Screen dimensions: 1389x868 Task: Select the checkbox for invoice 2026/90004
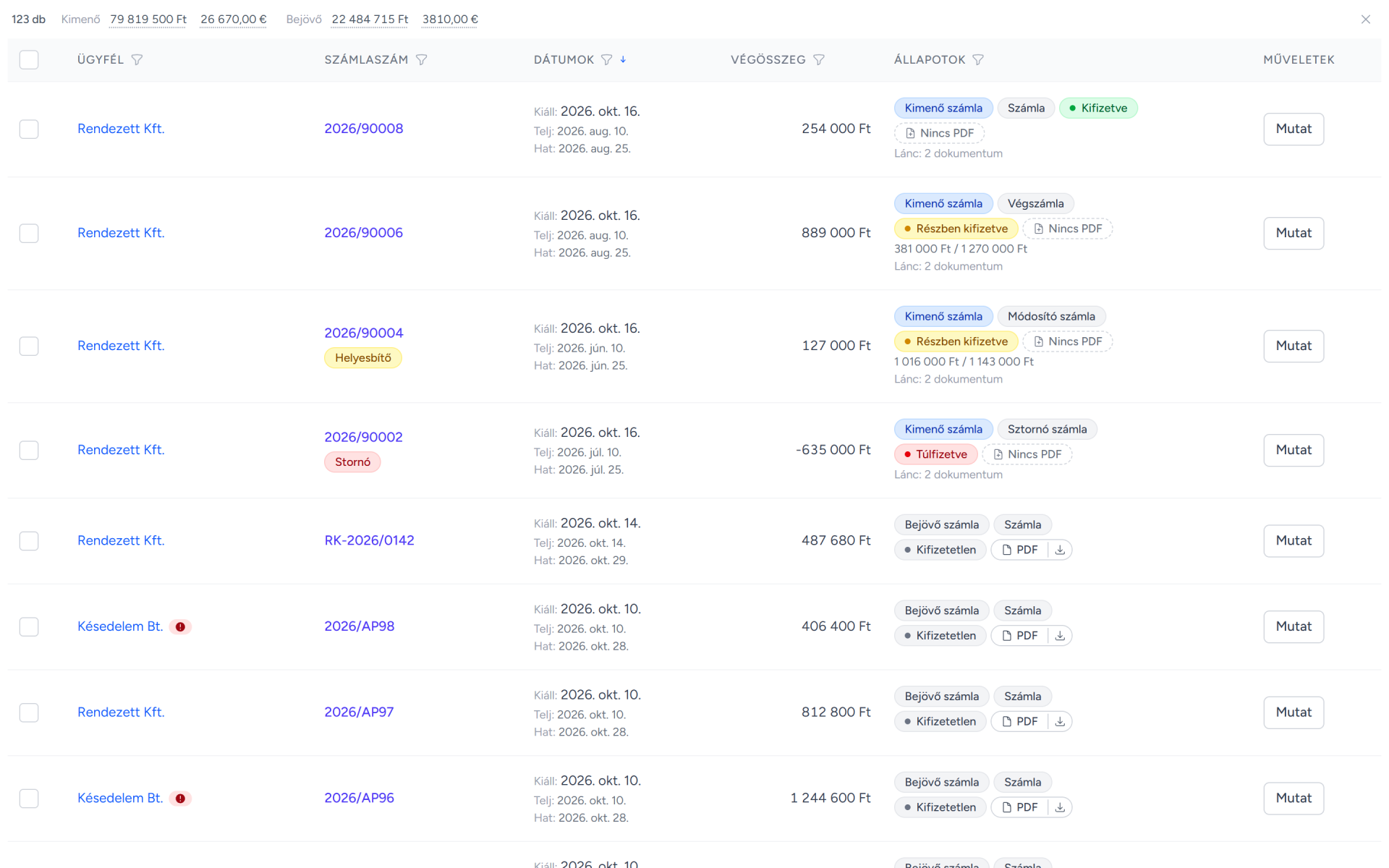click(x=29, y=346)
